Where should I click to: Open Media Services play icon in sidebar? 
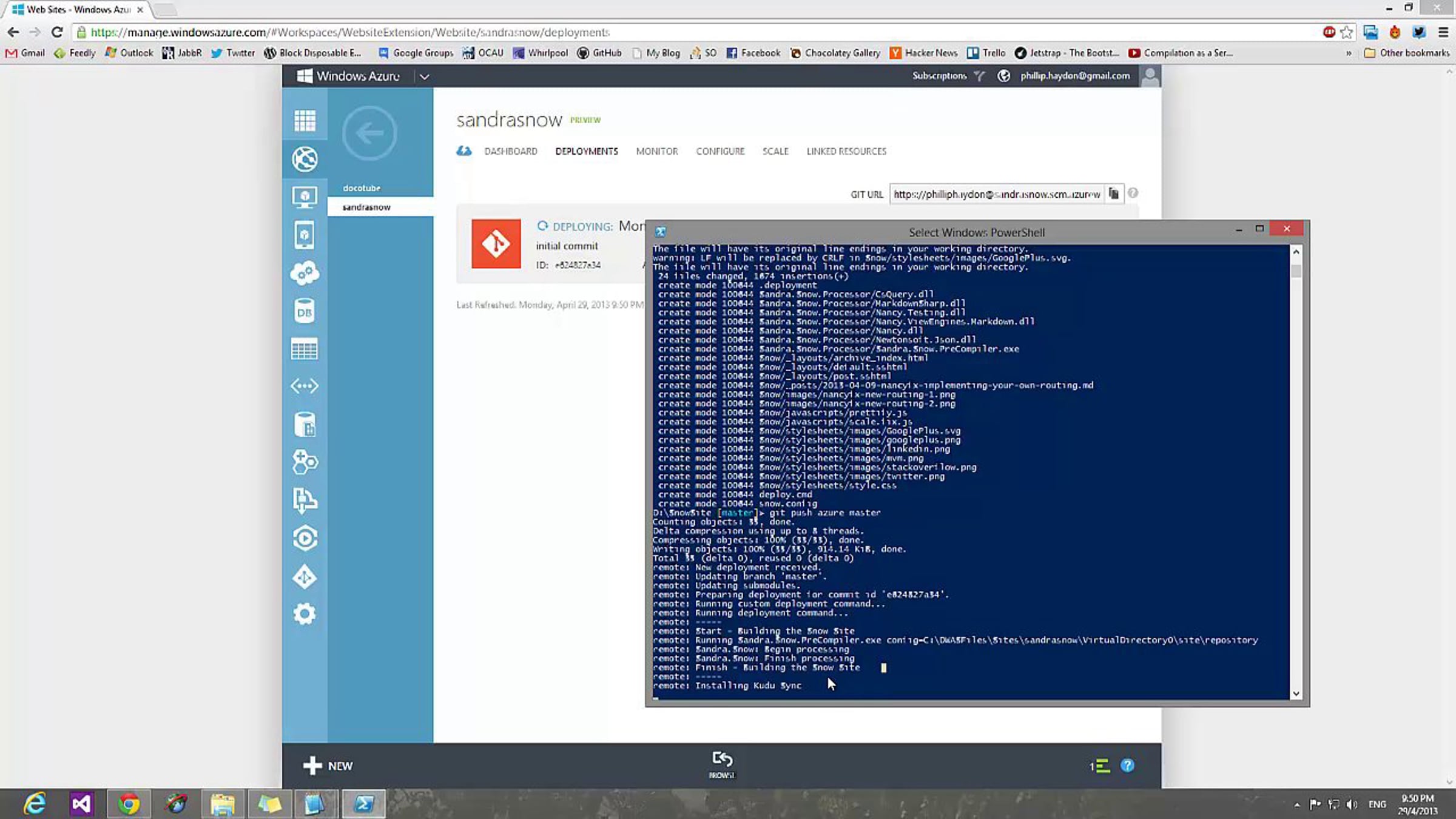pyautogui.click(x=305, y=538)
